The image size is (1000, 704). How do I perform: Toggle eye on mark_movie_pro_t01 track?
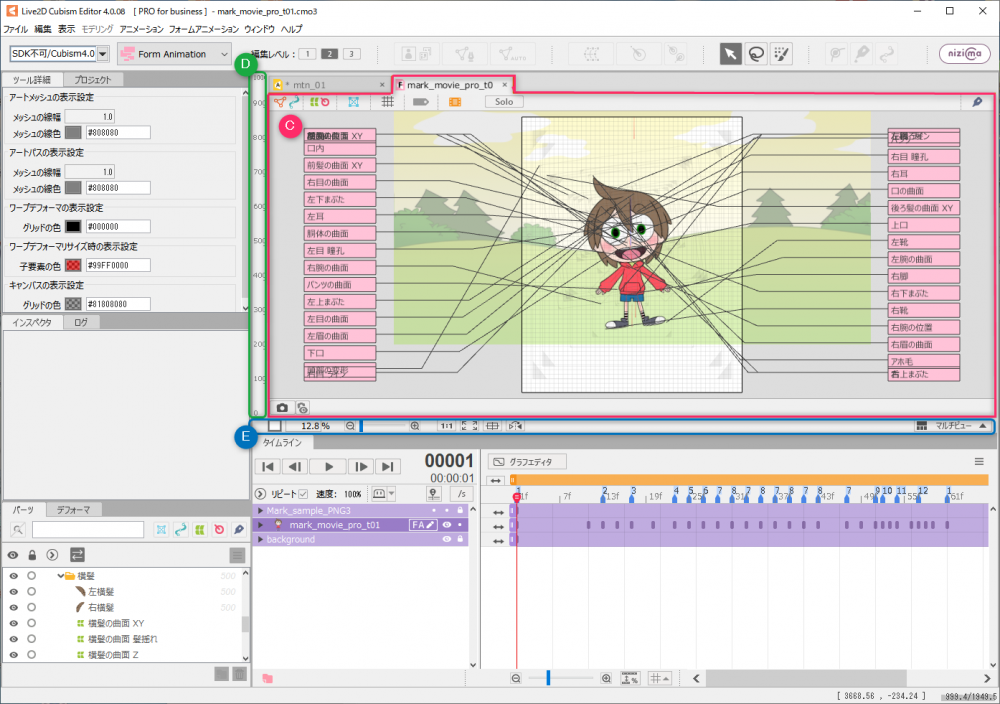tap(446, 525)
